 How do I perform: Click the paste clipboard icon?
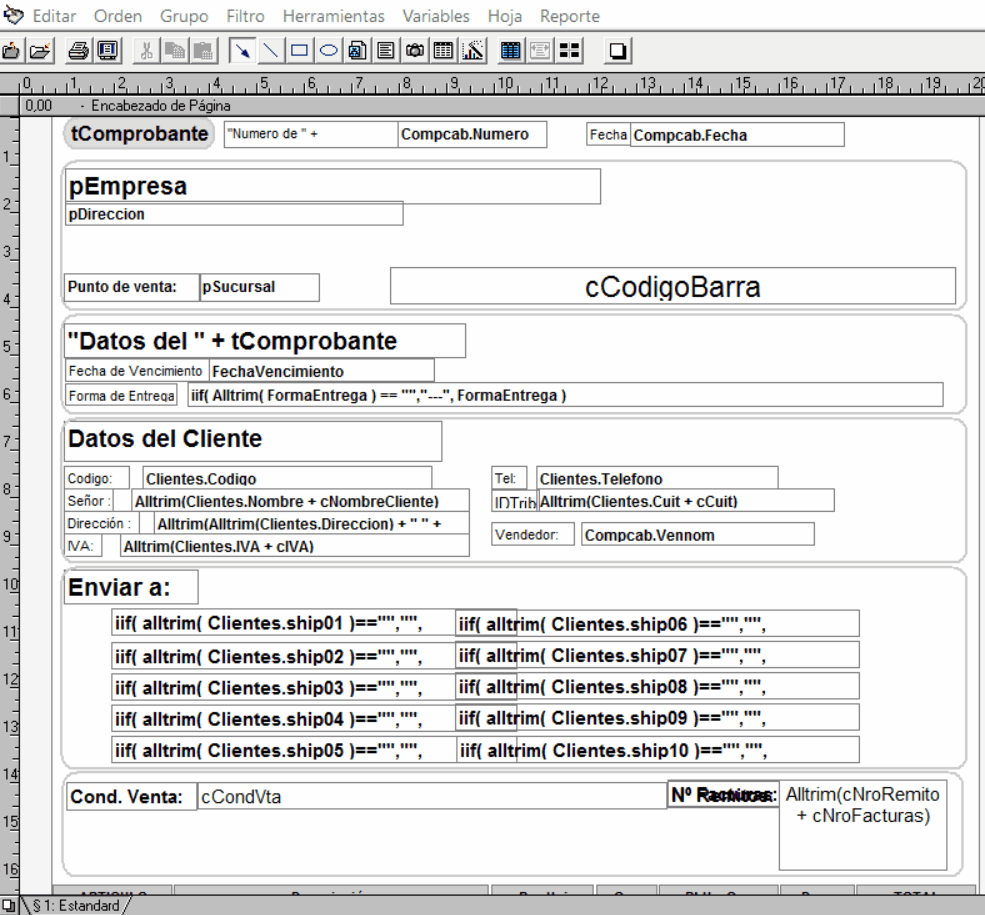(203, 51)
